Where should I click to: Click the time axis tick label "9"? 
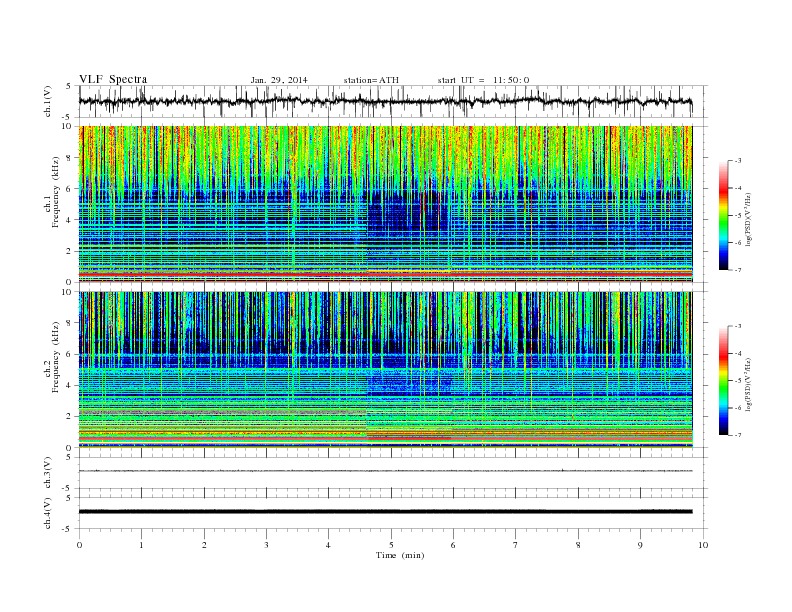click(640, 545)
